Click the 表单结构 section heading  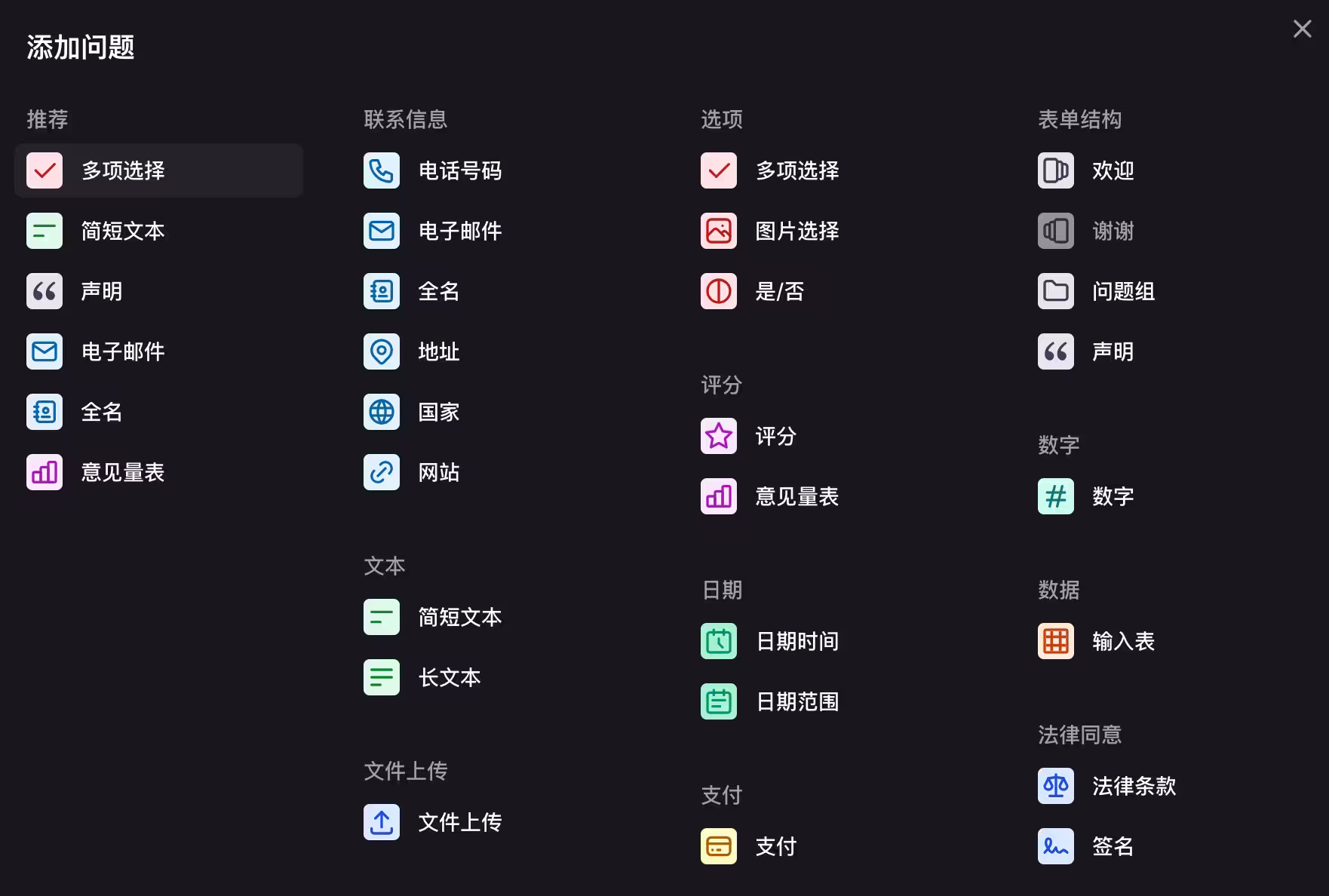pos(1080,119)
